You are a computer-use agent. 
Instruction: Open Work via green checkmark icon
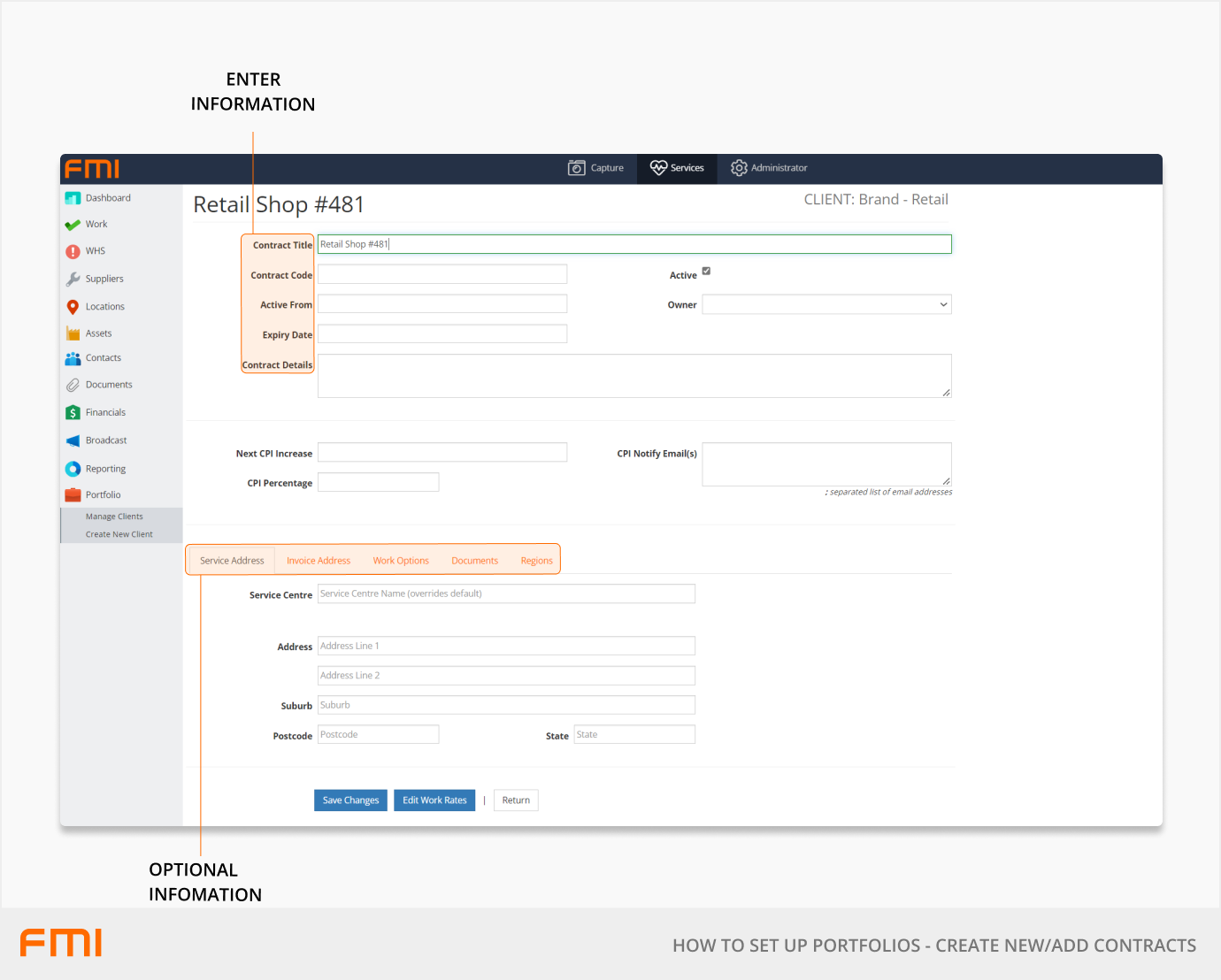pyautogui.click(x=73, y=225)
